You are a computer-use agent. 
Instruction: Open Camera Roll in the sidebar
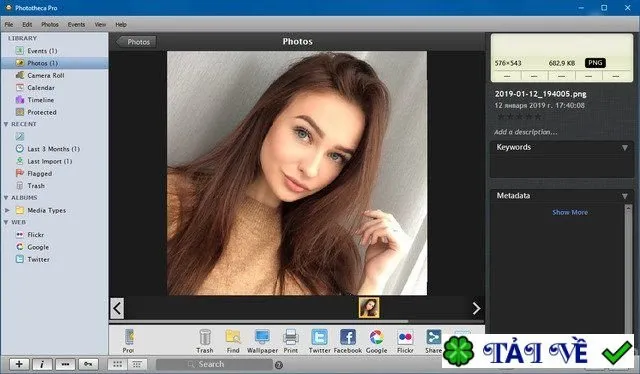point(40,75)
